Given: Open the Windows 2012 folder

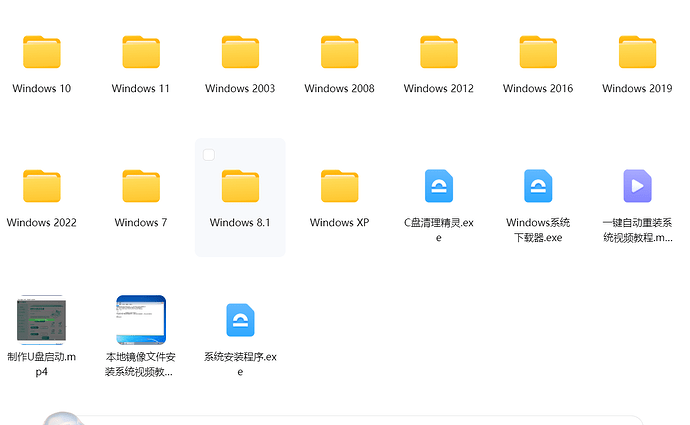Looking at the screenshot, I should [x=439, y=53].
